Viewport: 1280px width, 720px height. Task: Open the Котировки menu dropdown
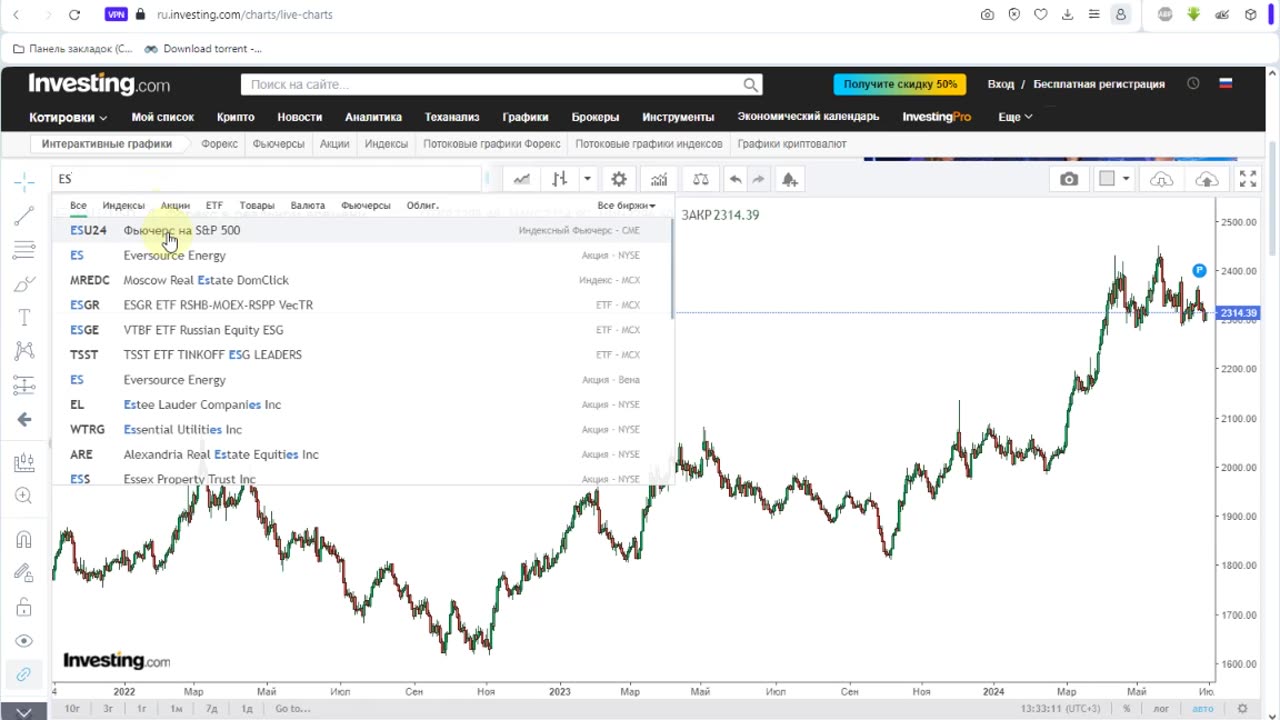68,117
